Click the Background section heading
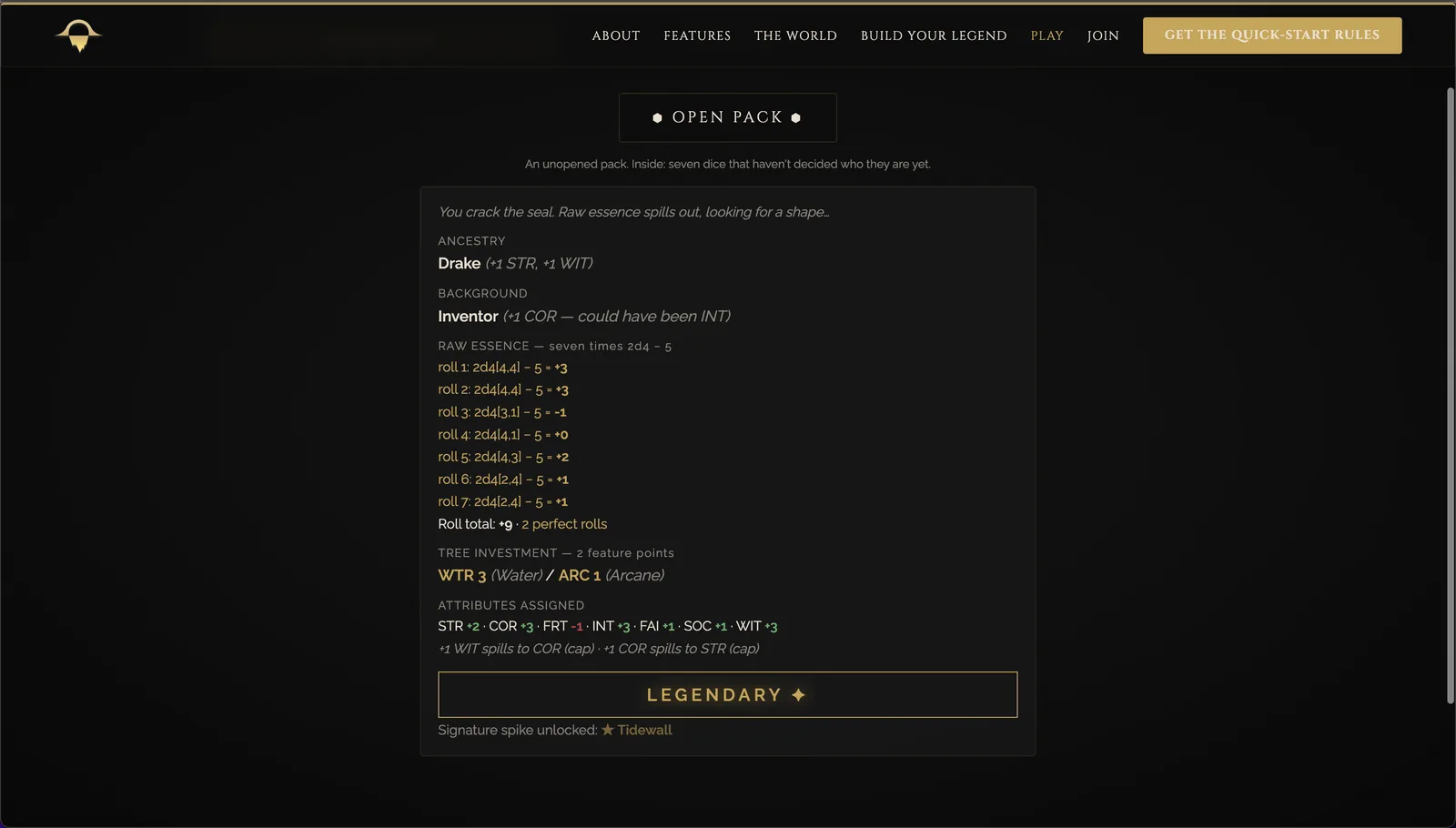This screenshot has width=1456, height=828. coord(482,293)
